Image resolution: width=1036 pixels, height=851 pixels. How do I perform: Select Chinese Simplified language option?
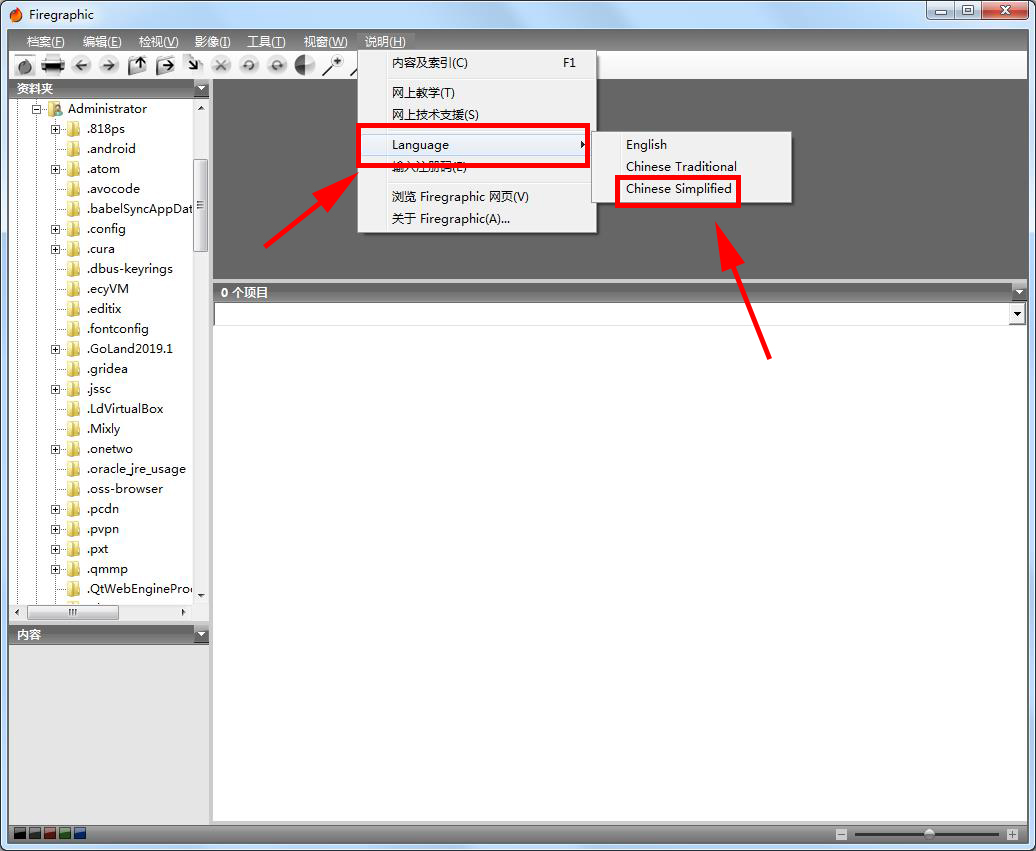(691, 189)
